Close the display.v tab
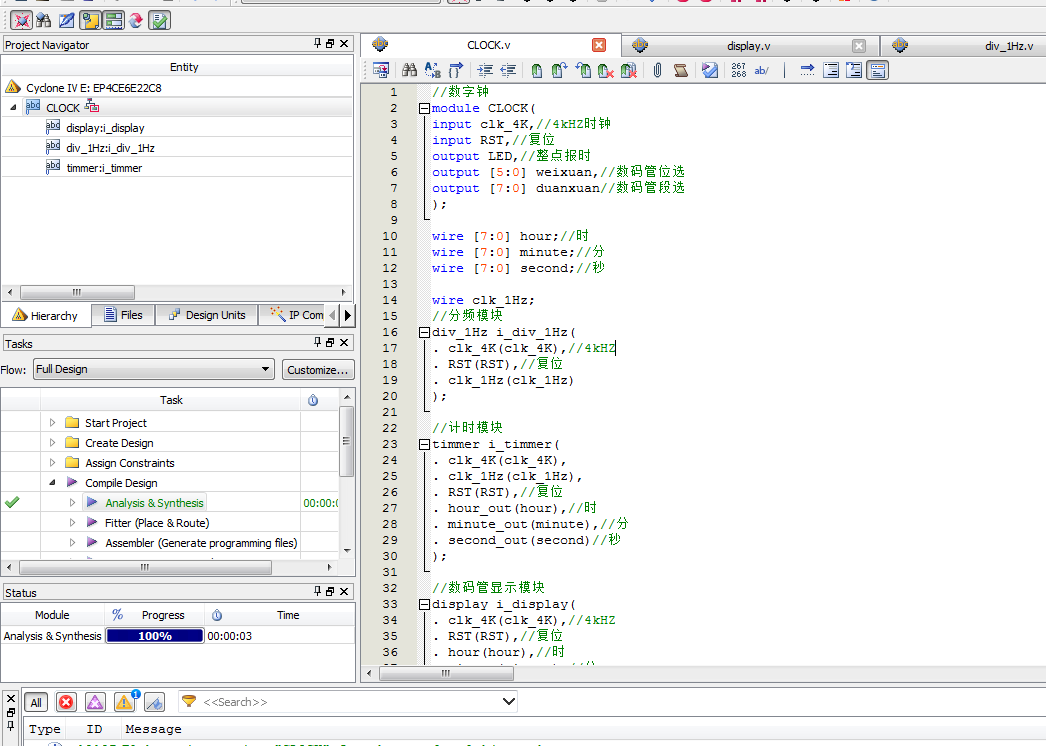The width and height of the screenshot is (1046, 746). (x=859, y=46)
